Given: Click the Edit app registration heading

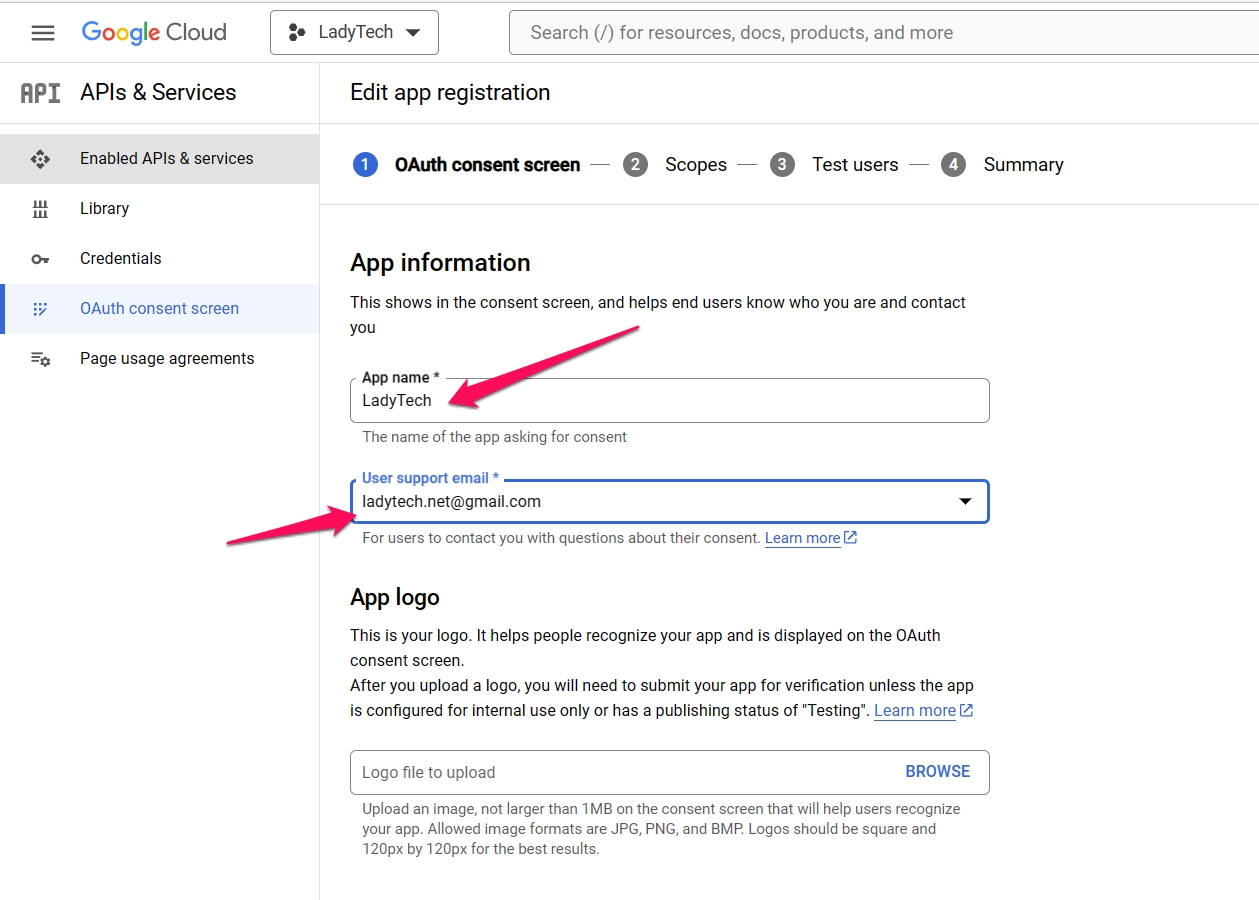Looking at the screenshot, I should pyautogui.click(x=450, y=93).
